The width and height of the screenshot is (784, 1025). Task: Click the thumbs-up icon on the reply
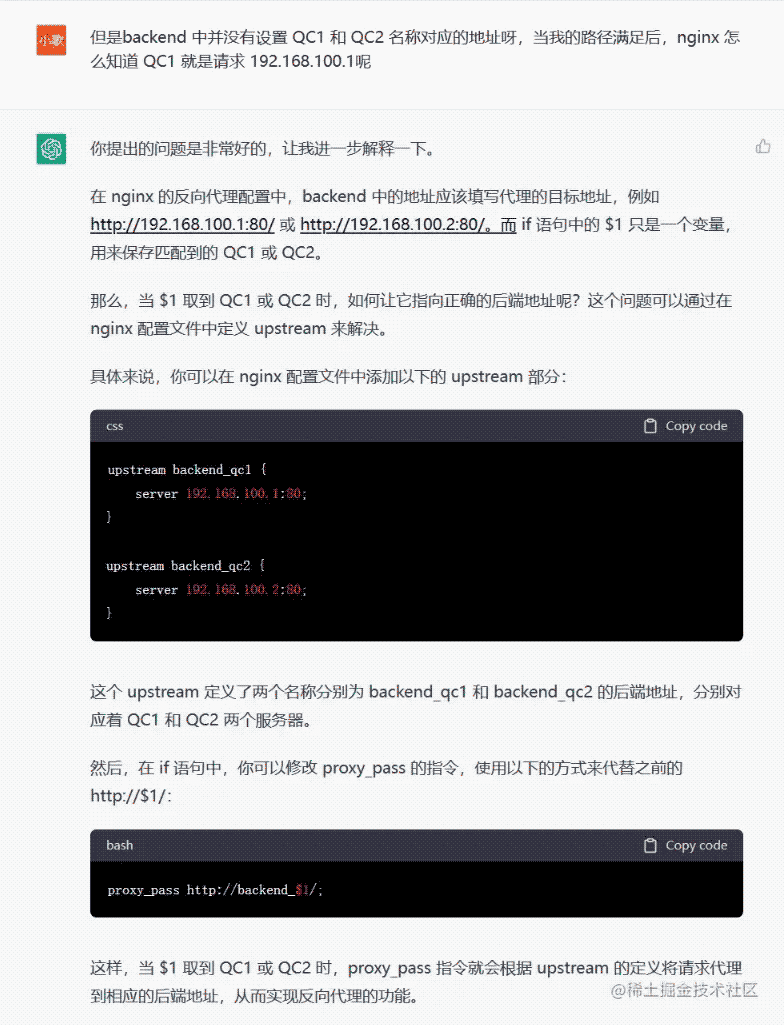click(x=762, y=146)
